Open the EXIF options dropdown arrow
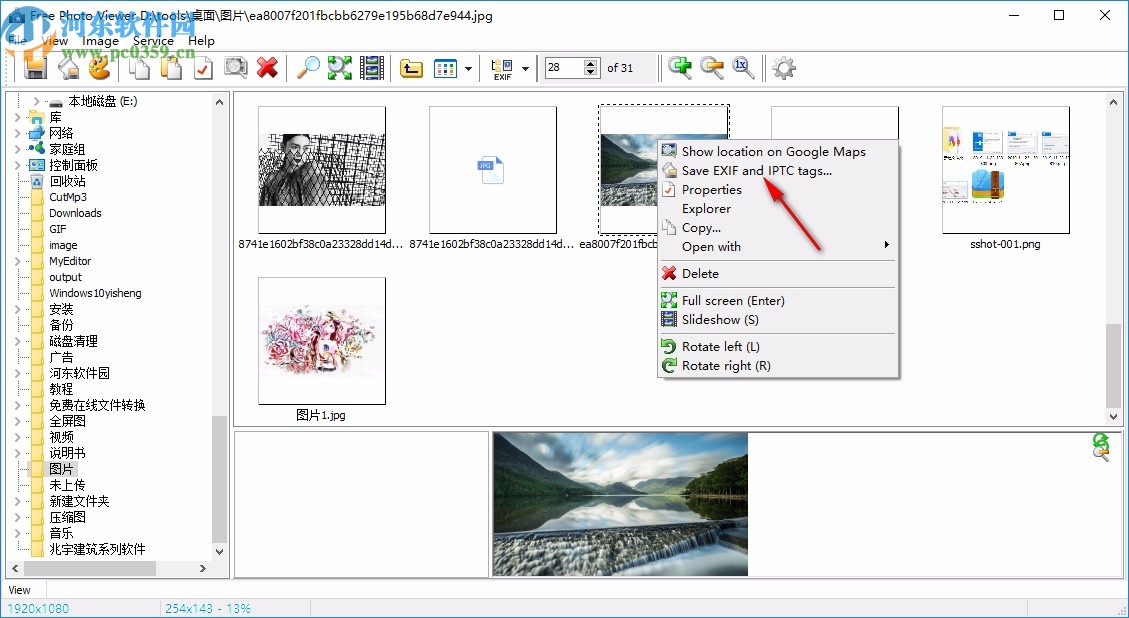The image size is (1129, 618). point(524,67)
